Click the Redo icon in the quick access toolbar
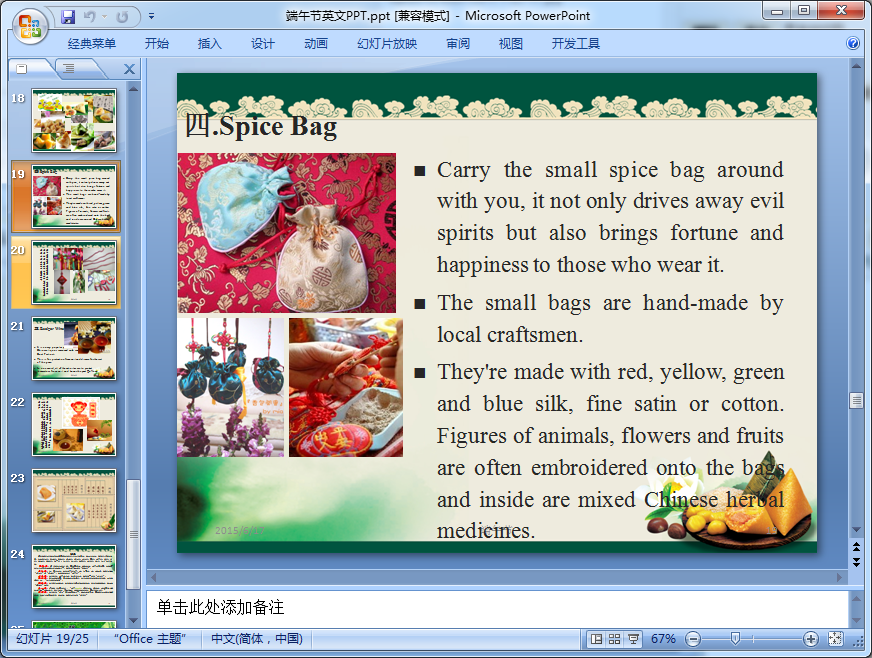The height and width of the screenshot is (658, 872). click(122, 17)
